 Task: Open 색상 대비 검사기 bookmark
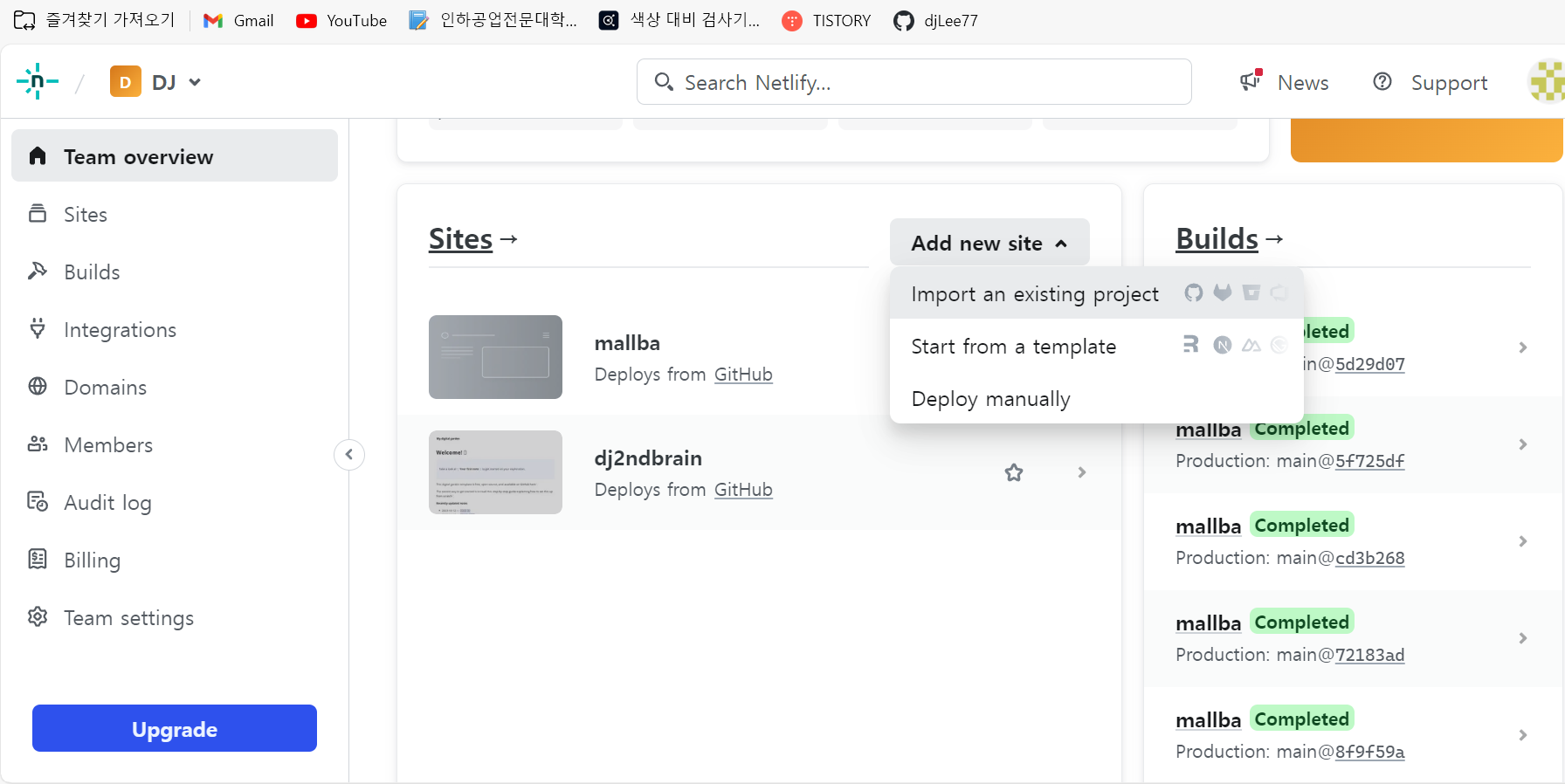[679, 20]
